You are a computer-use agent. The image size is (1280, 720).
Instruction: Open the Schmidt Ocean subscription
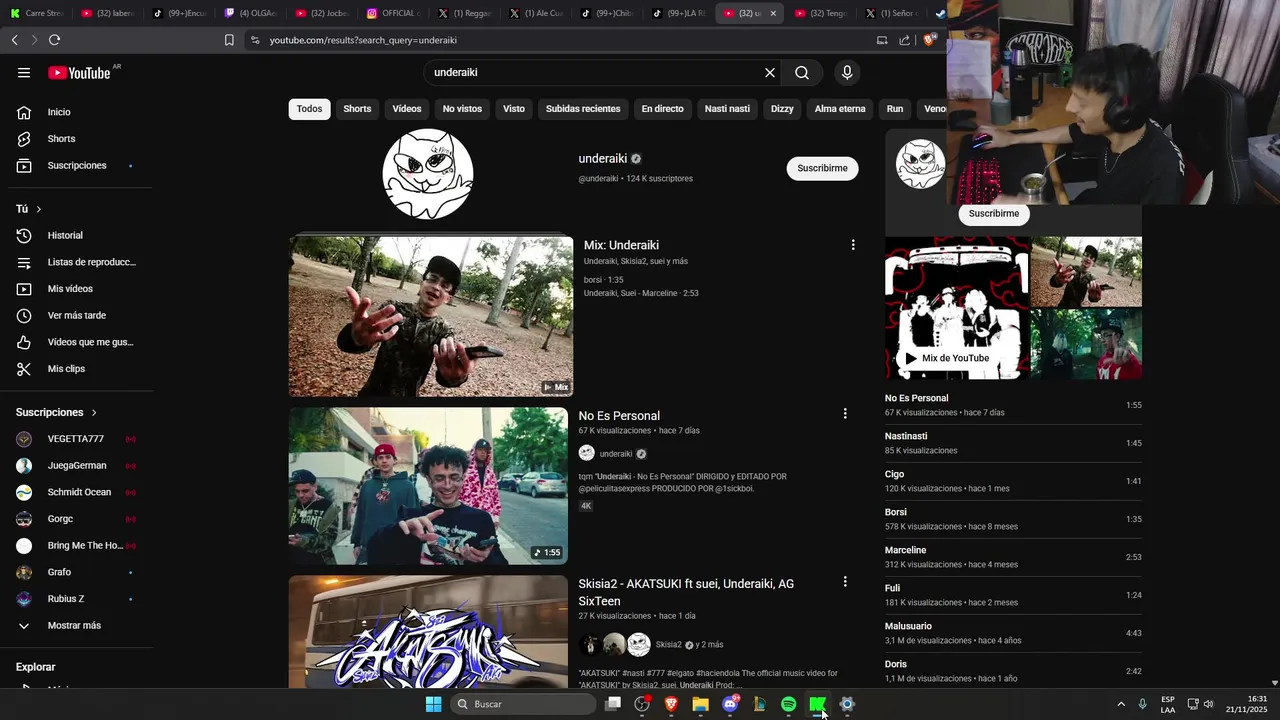click(x=79, y=492)
